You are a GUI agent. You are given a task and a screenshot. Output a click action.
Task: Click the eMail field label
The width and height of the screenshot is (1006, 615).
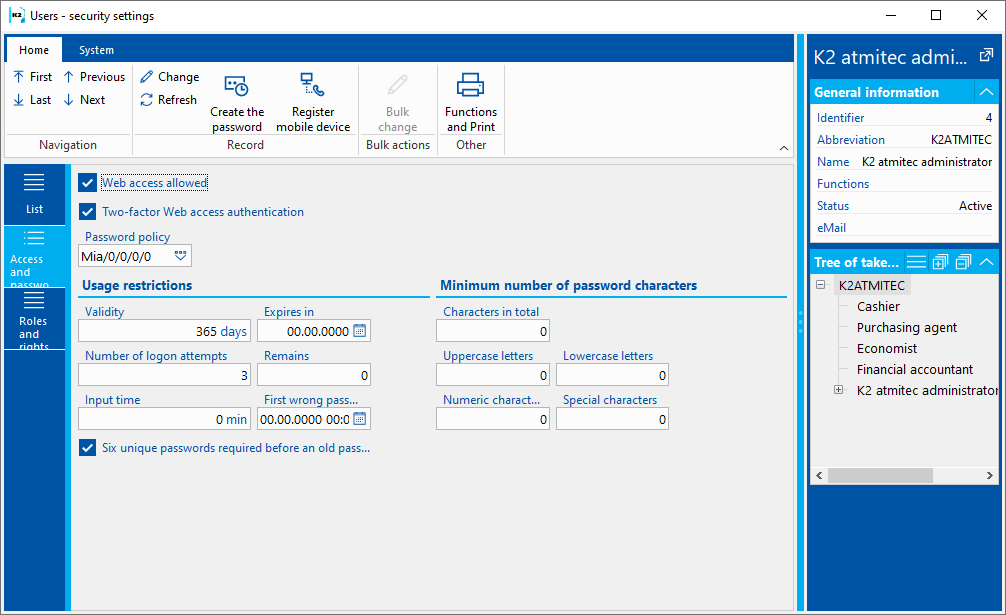[x=831, y=228]
